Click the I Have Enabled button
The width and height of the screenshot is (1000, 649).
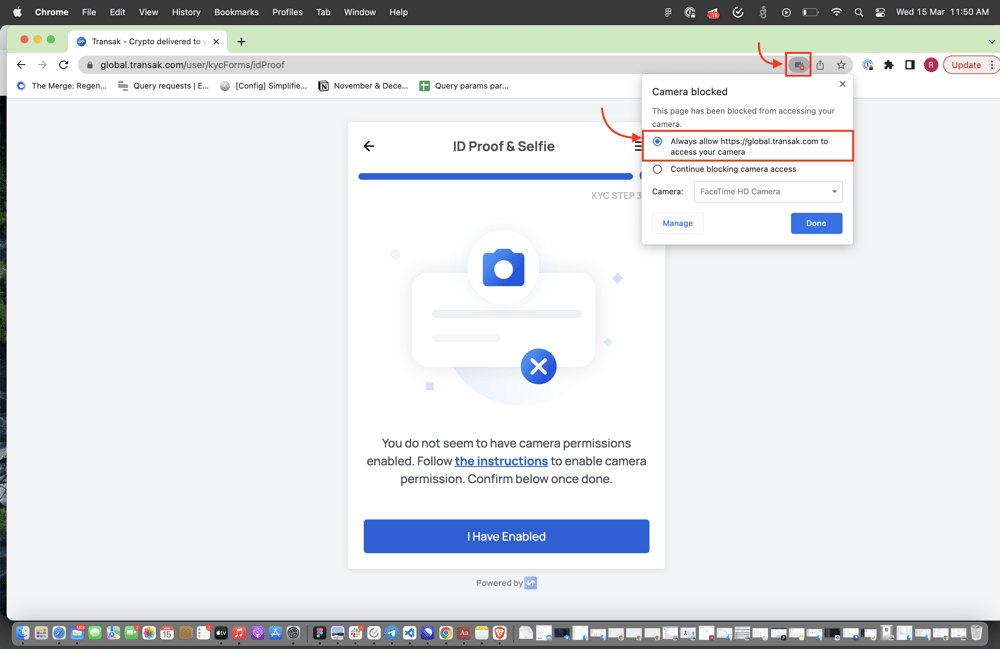506,536
